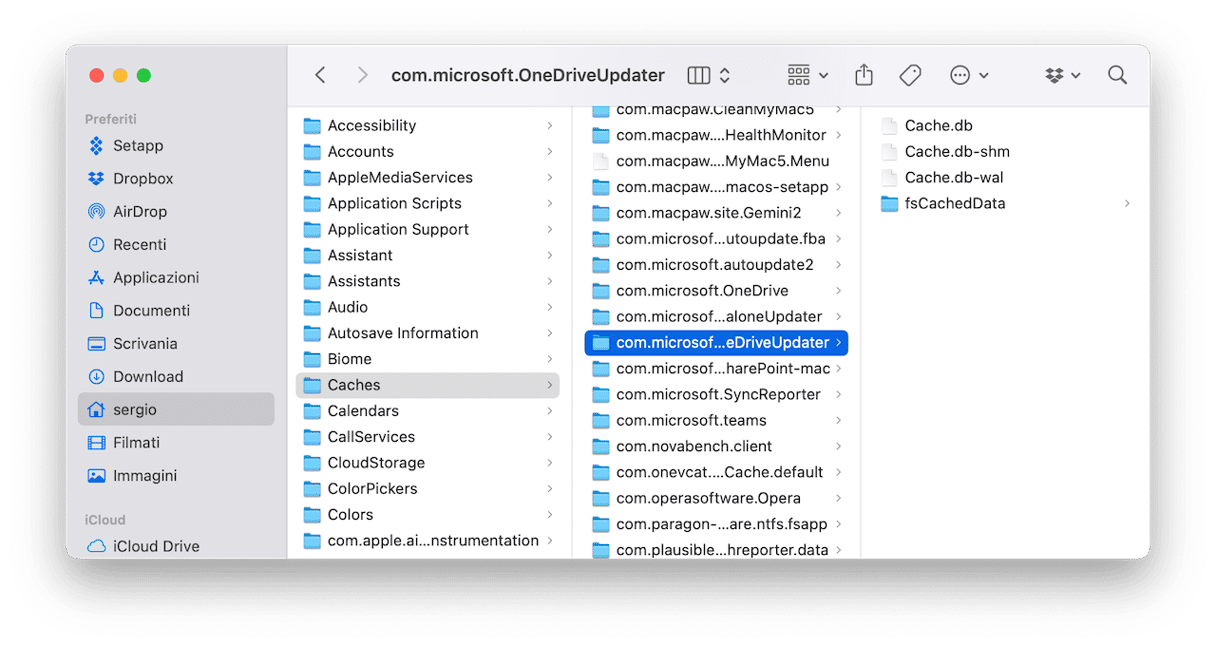
Task: Select Cache.db-wal file
Action: pyautogui.click(x=953, y=177)
